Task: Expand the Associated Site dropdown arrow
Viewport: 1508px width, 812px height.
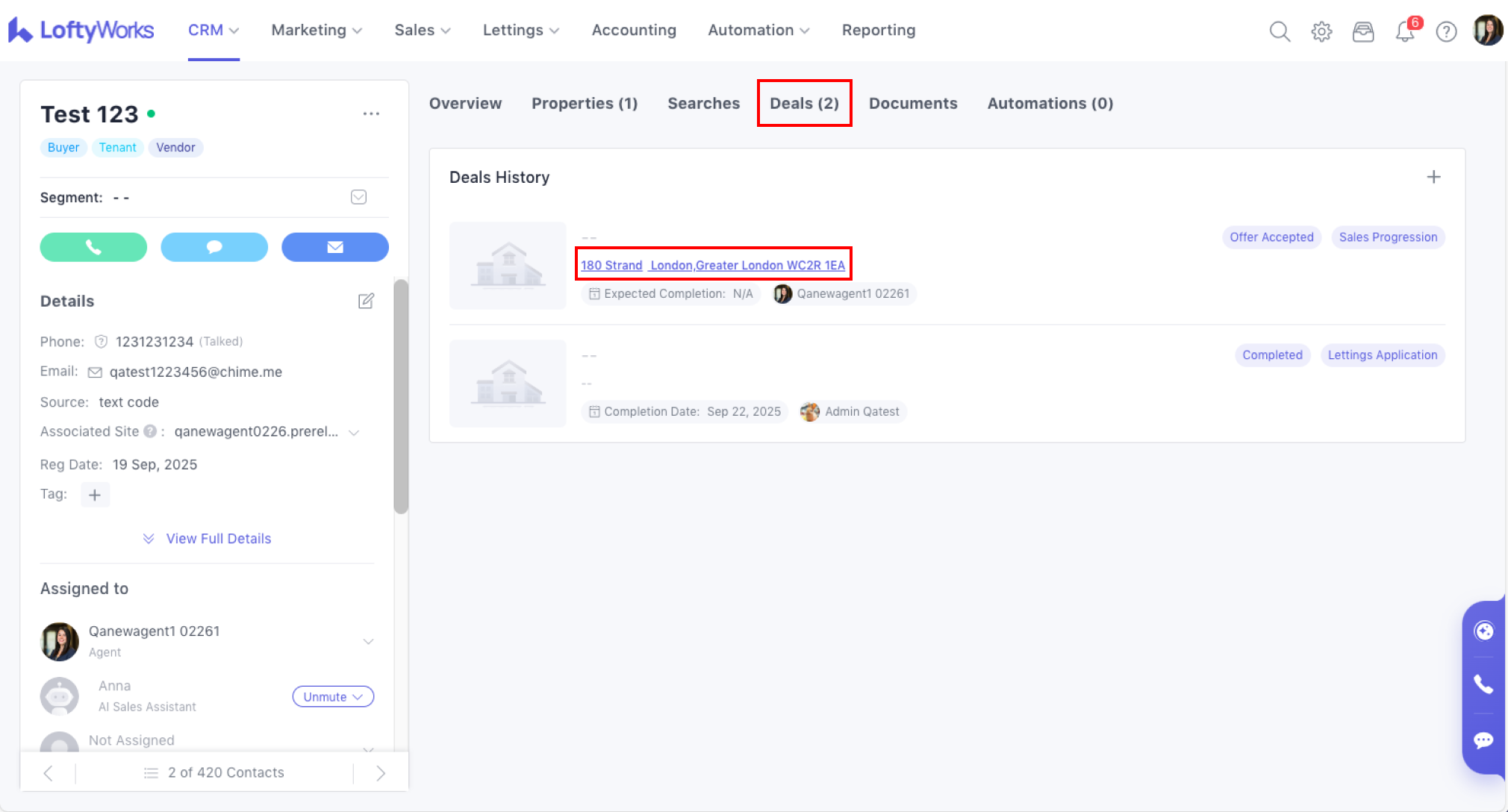Action: (355, 432)
